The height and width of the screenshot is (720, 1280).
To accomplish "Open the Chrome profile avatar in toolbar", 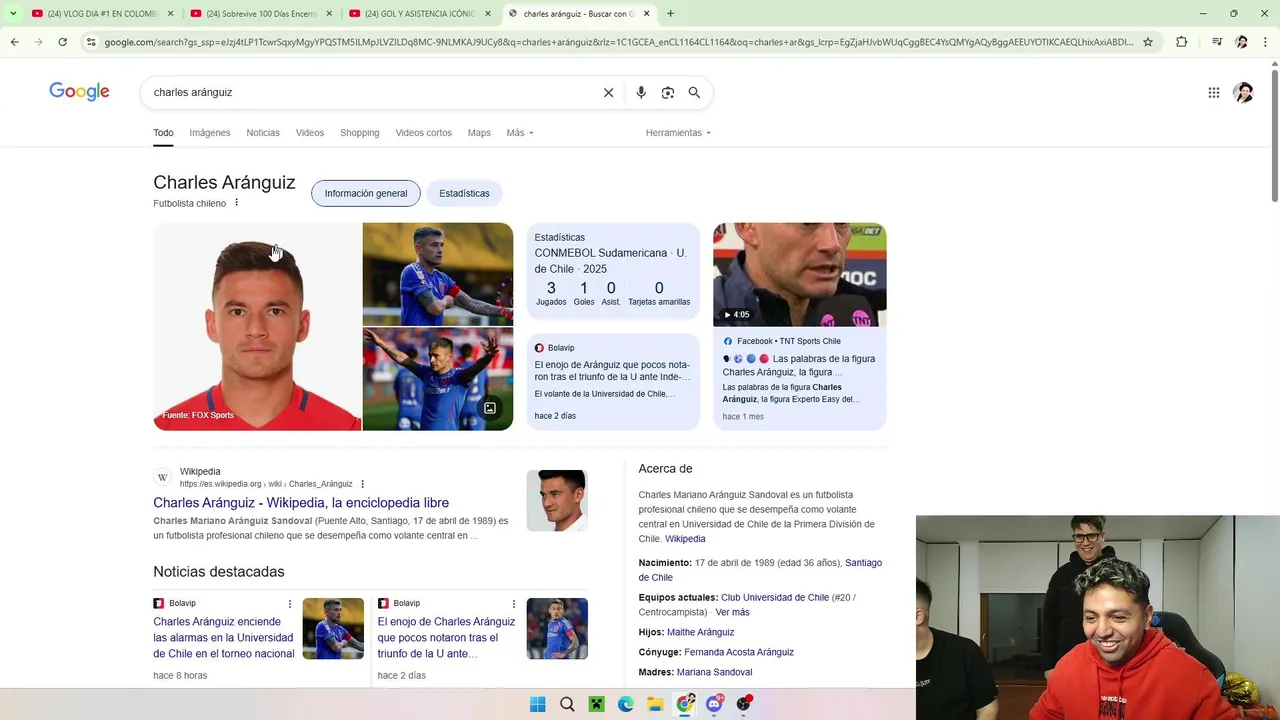I will pos(1241,42).
